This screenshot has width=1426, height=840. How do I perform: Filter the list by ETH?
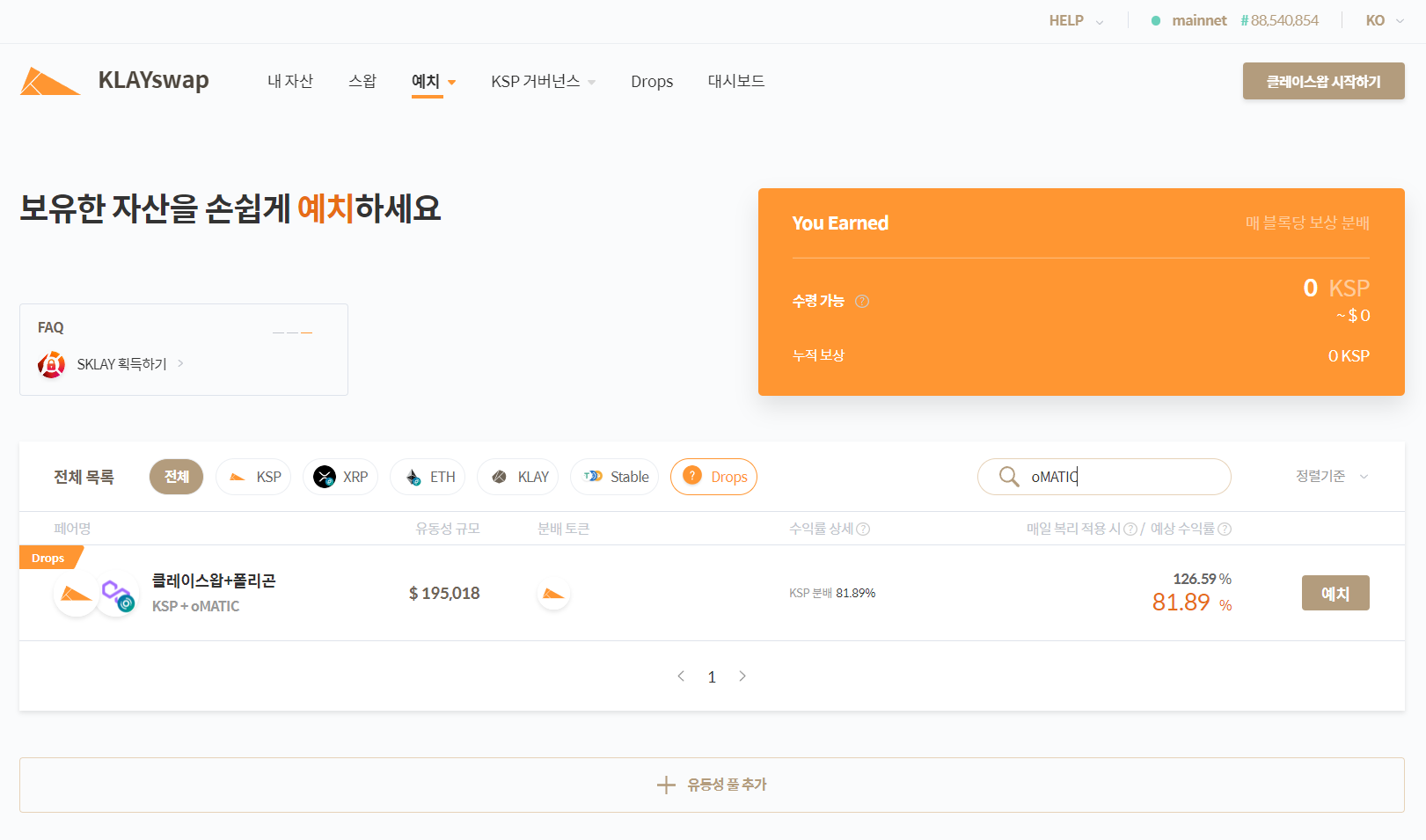[428, 477]
